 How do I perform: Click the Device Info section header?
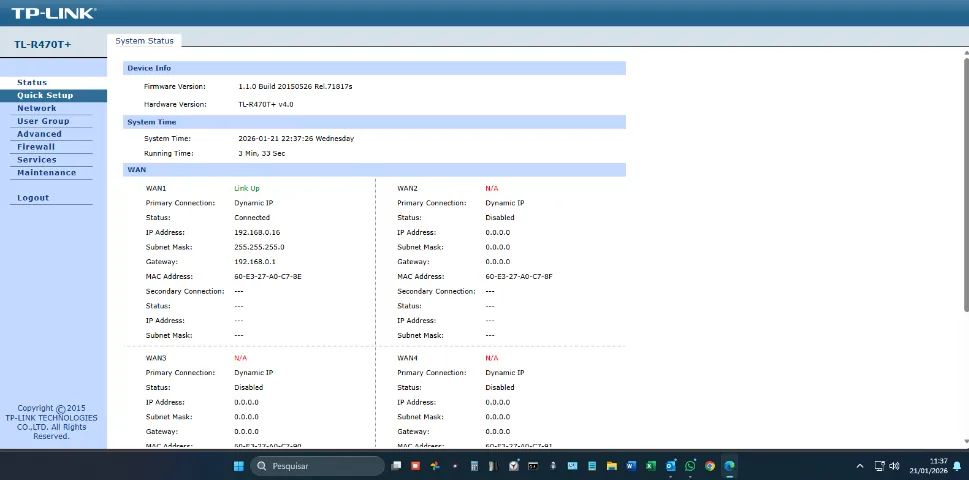click(x=374, y=68)
